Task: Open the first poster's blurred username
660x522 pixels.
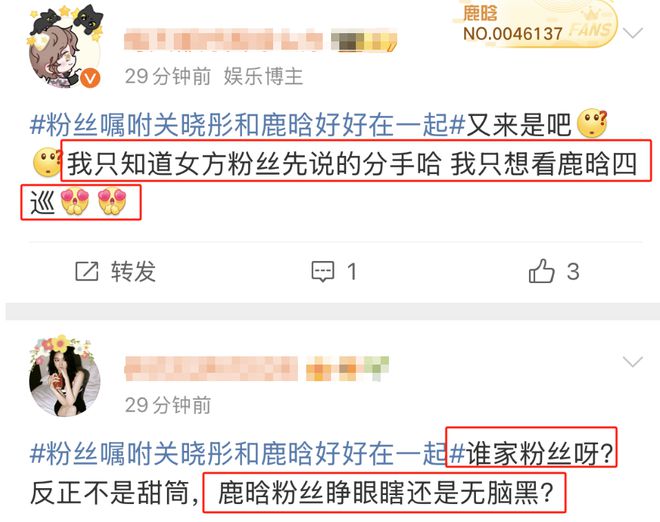Action: click(223, 40)
